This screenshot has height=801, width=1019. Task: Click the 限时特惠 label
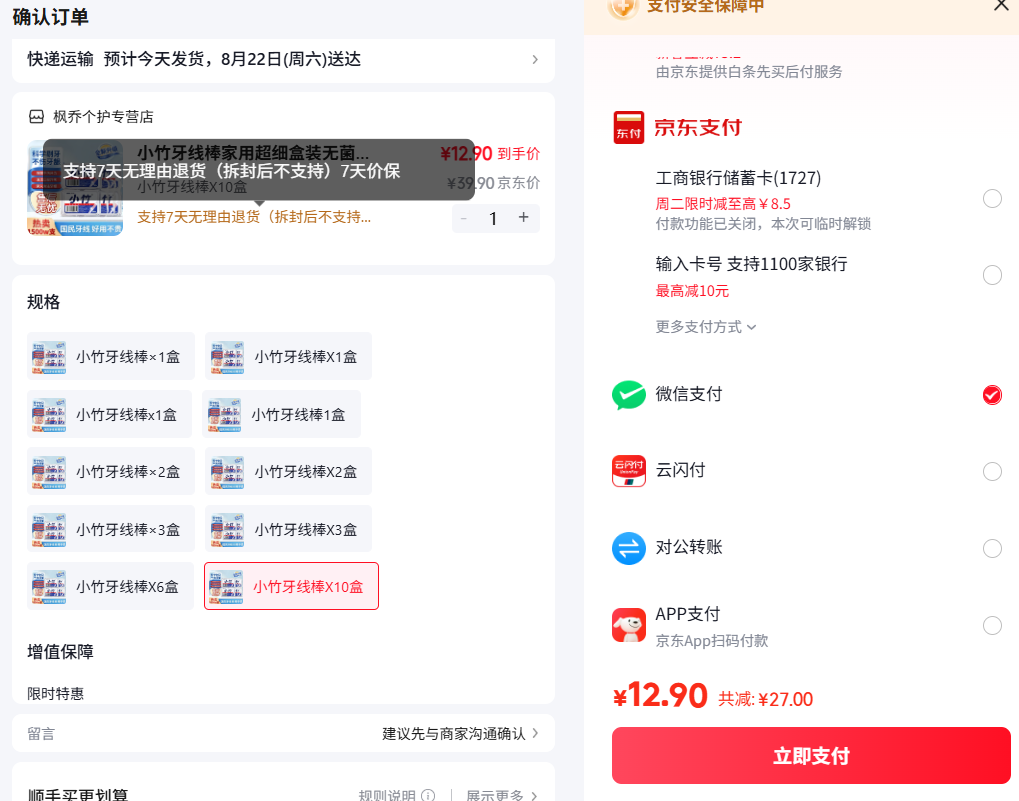(x=55, y=694)
